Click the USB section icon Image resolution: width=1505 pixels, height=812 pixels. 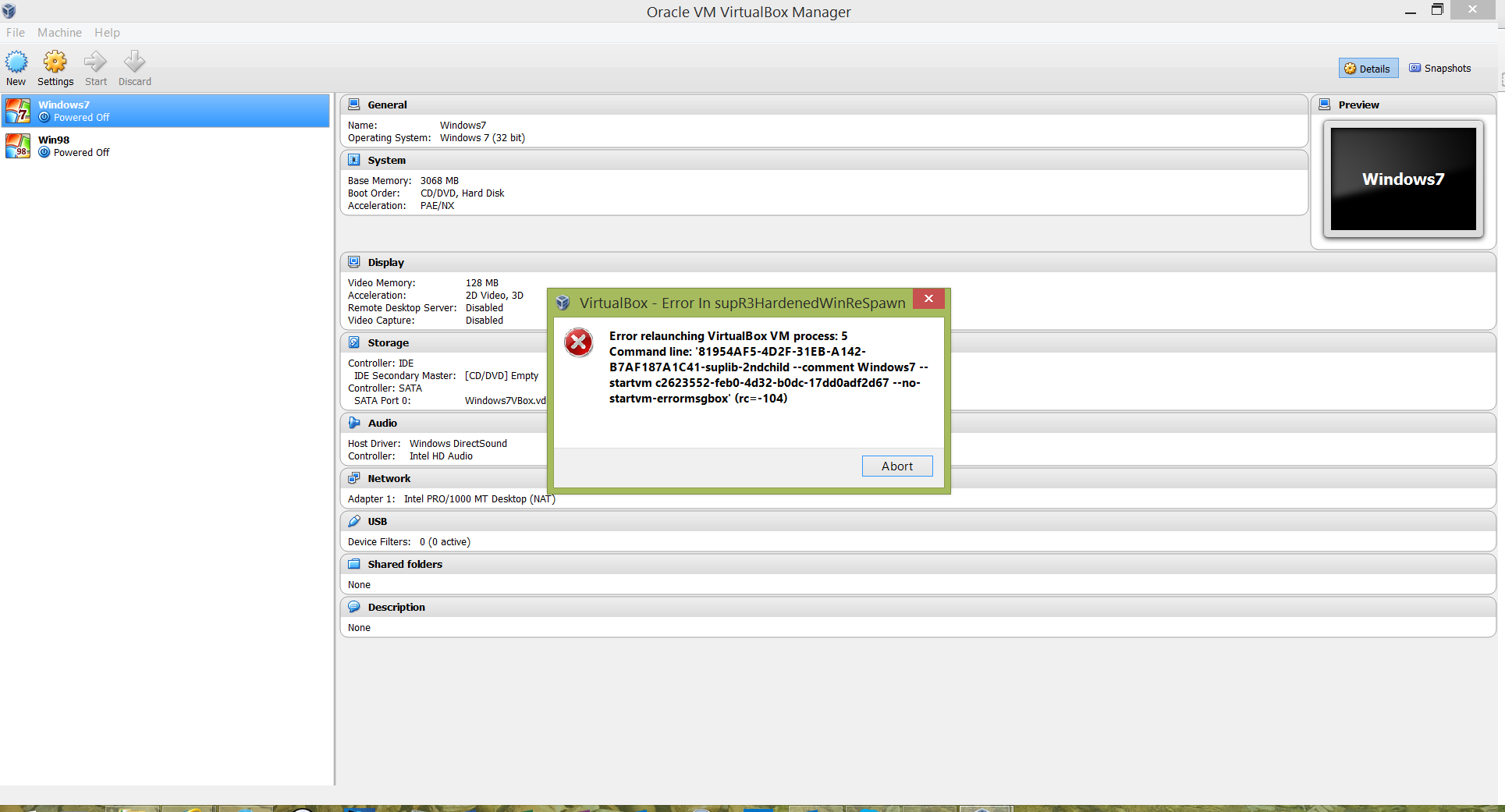click(x=354, y=521)
